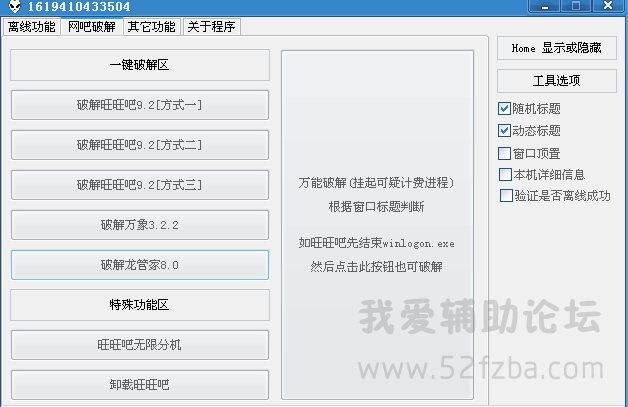Click the 破解万象3.2.2 button
Image resolution: width=628 pixels, height=407 pixels.
click(x=140, y=225)
